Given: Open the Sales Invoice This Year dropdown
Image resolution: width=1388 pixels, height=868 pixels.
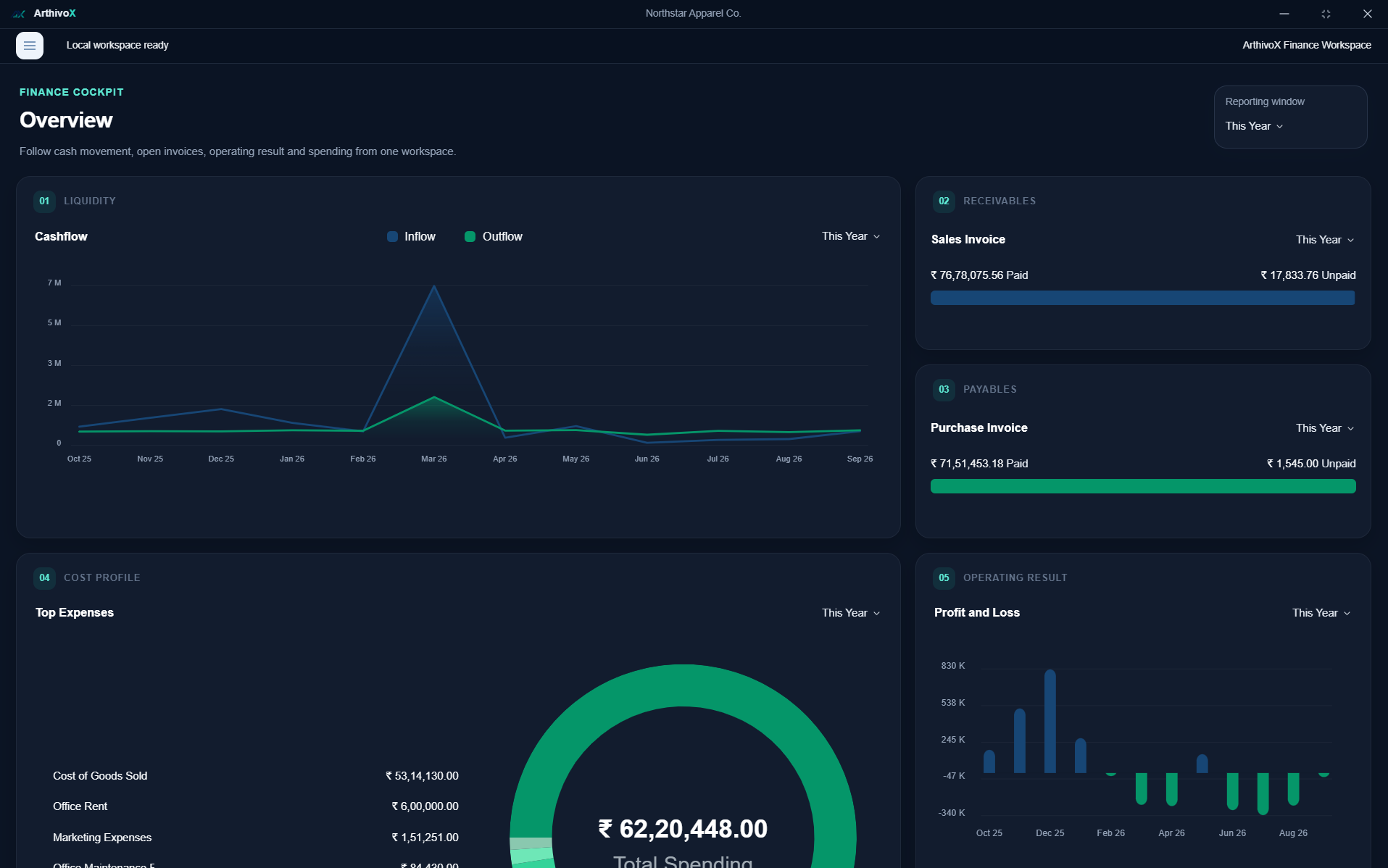Looking at the screenshot, I should tap(1325, 240).
